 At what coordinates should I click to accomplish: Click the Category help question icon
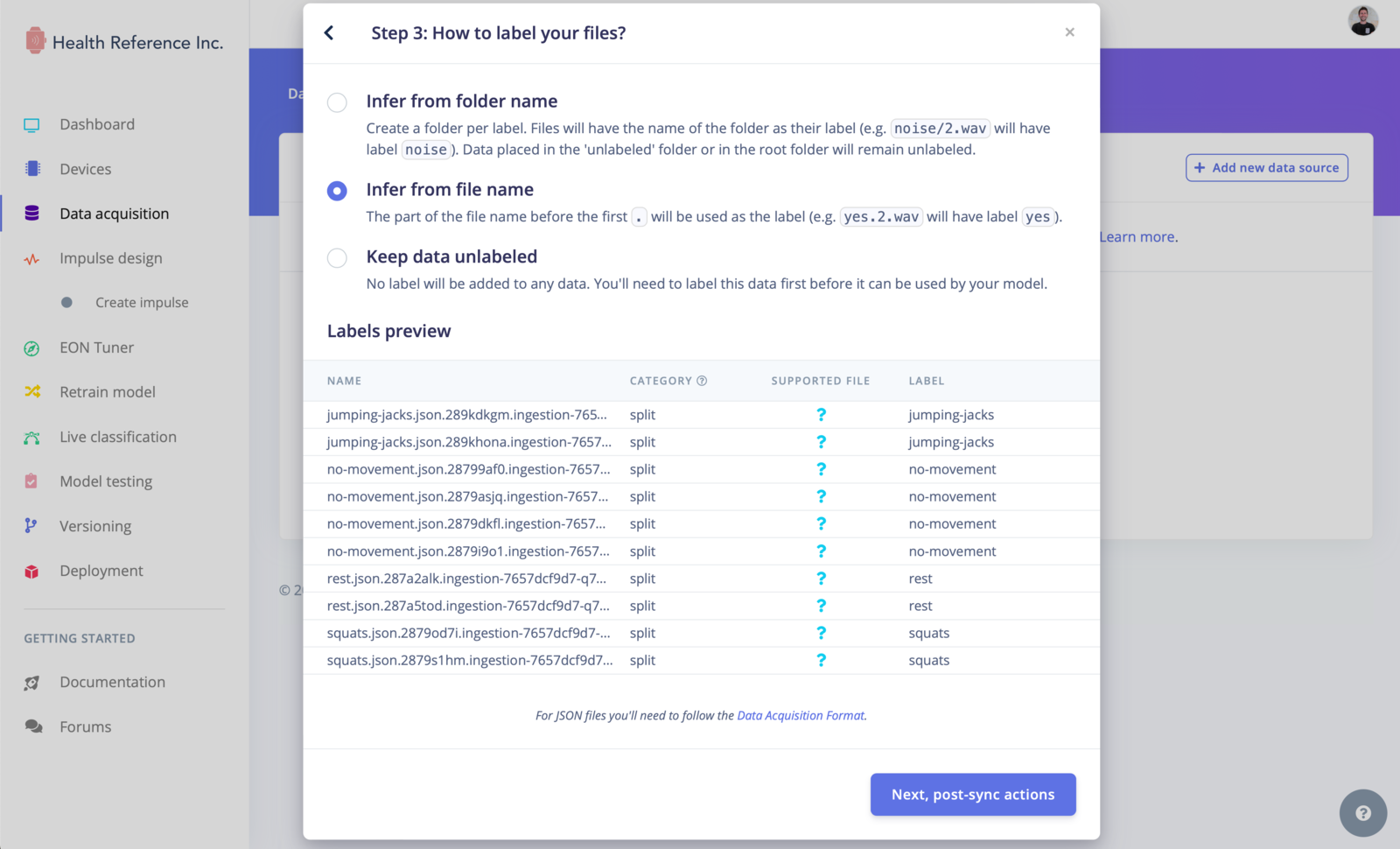[x=702, y=381]
